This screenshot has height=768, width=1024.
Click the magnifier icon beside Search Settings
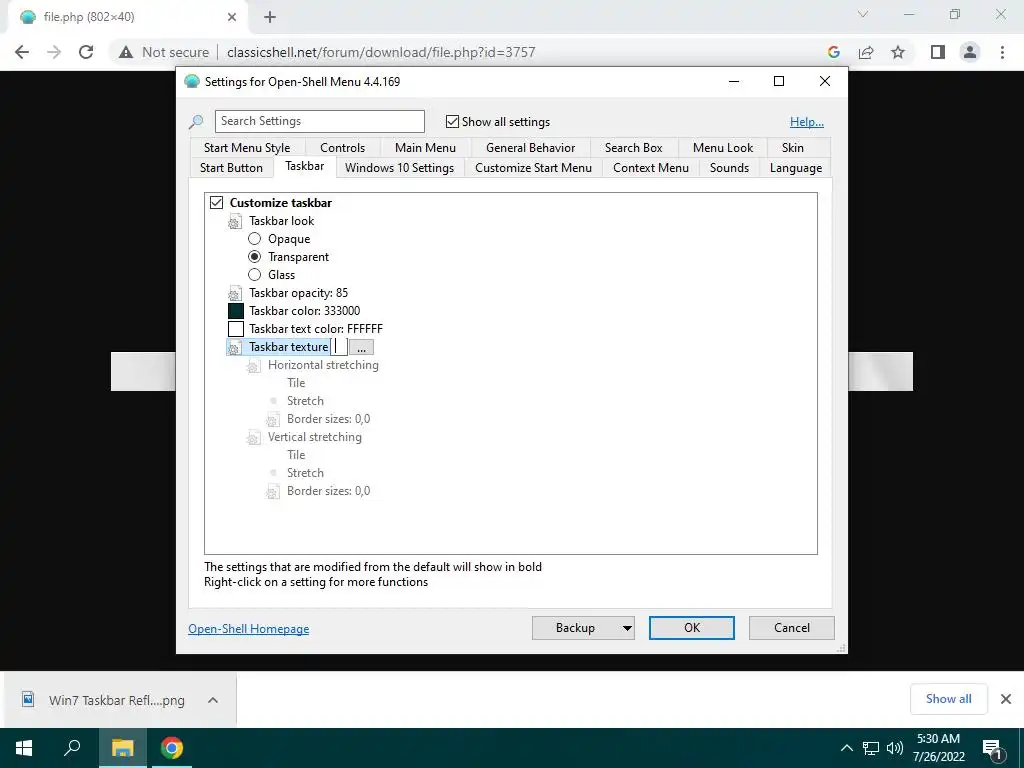[x=196, y=122]
